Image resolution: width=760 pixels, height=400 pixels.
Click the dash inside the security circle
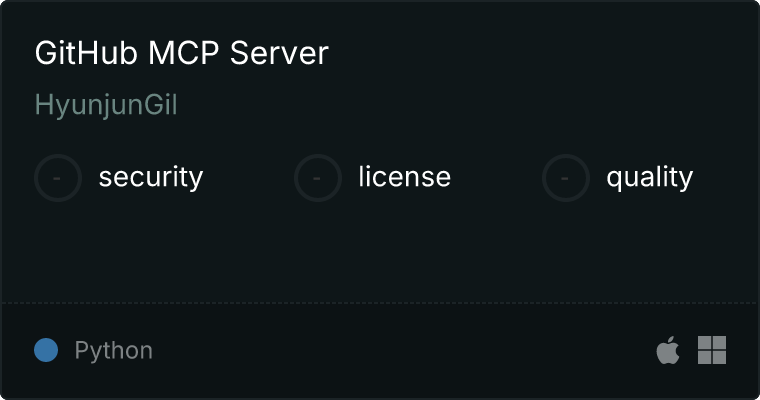57,178
